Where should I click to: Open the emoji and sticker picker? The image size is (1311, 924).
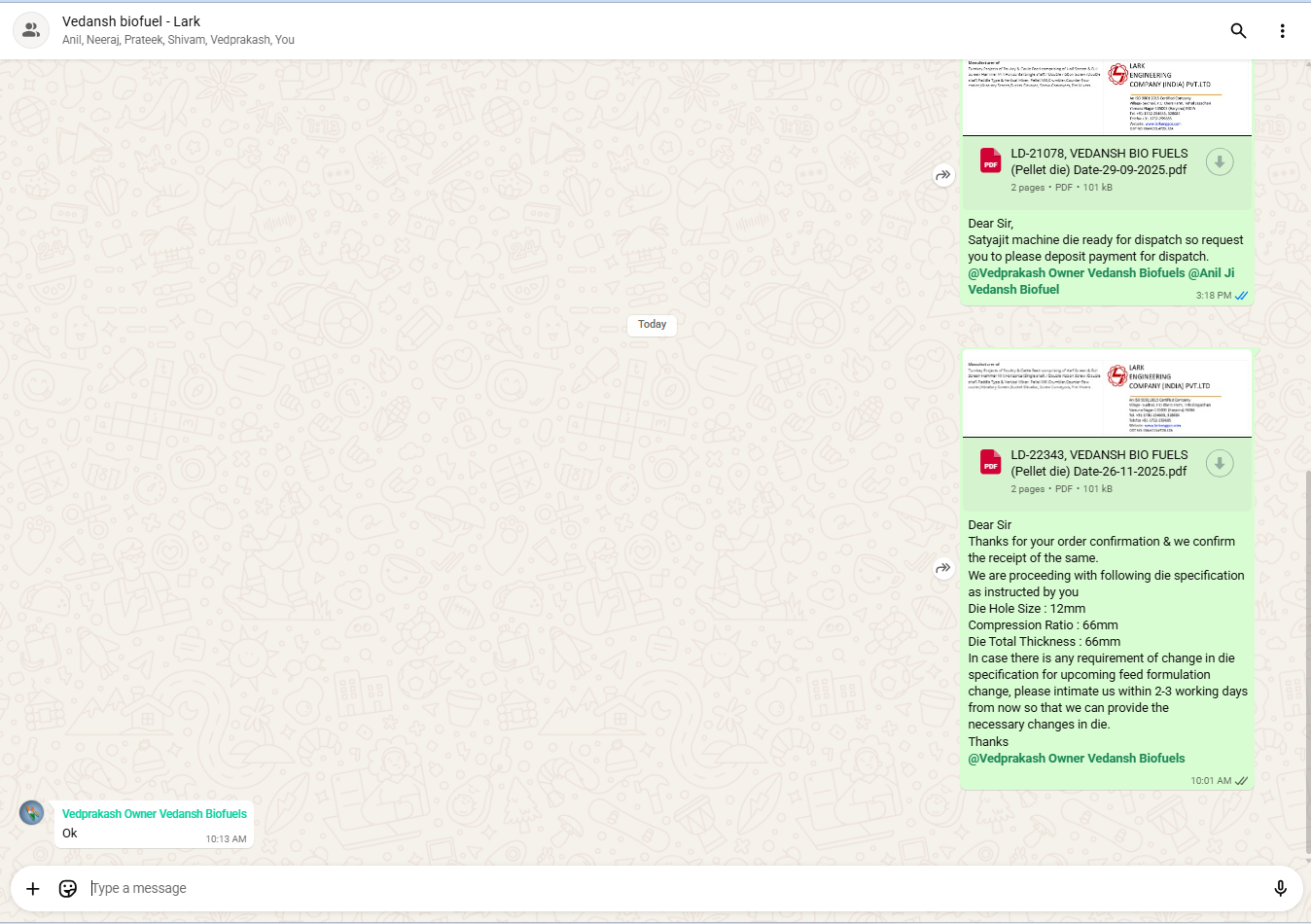pos(68,888)
